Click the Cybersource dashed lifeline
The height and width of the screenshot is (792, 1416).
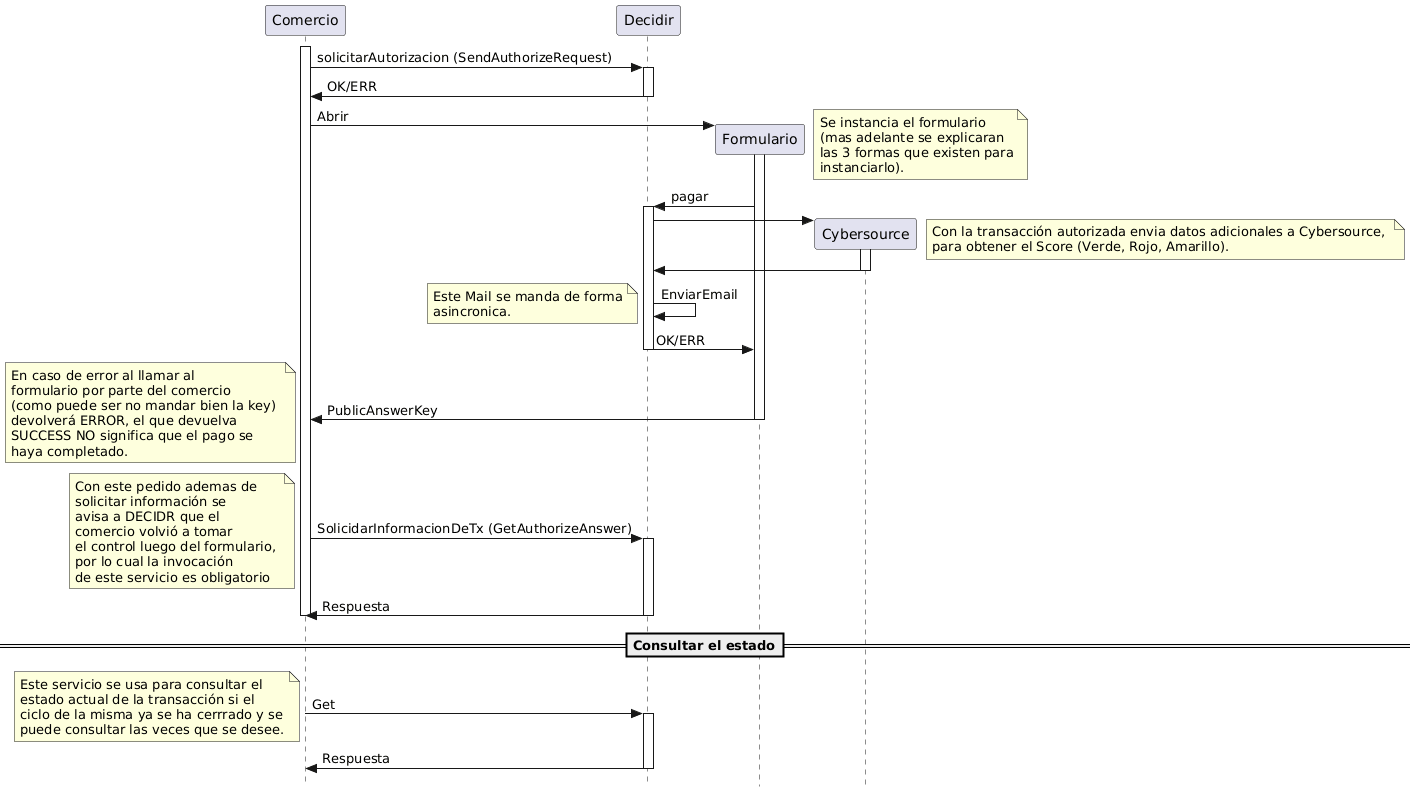coord(865,450)
